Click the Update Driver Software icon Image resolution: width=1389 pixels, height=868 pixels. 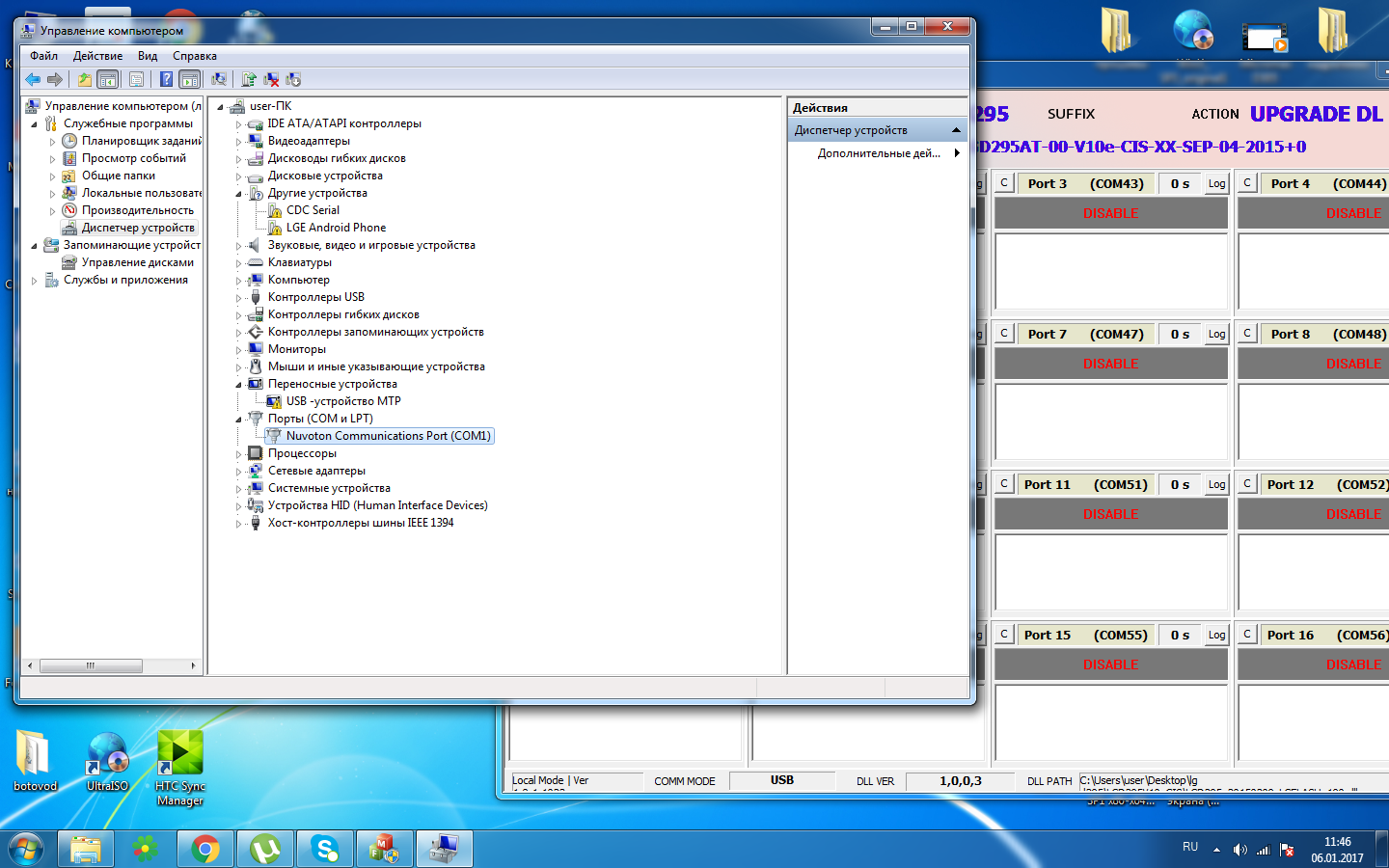(249, 79)
